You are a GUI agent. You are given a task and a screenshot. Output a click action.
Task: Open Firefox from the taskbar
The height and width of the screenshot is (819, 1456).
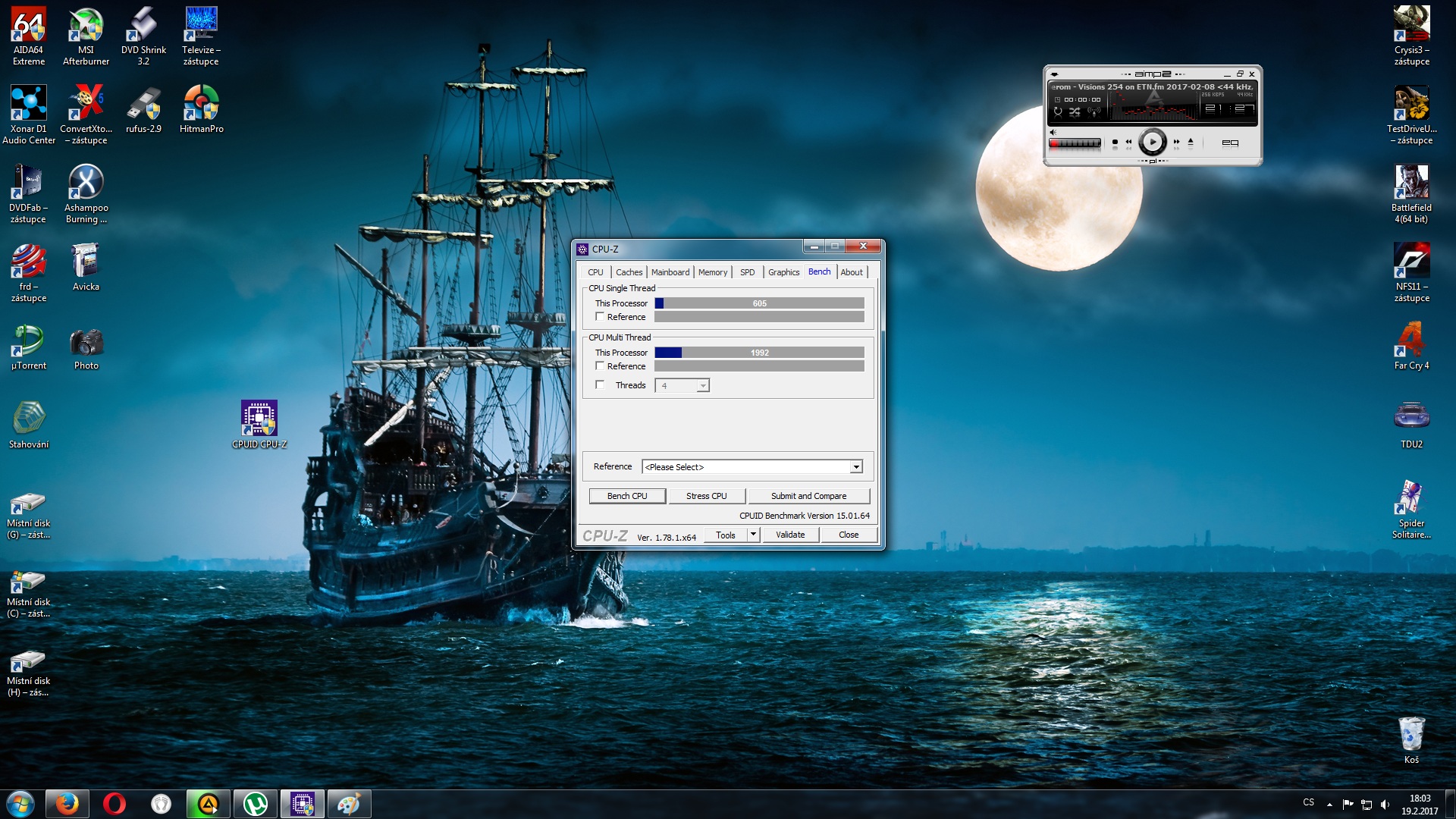[x=67, y=804]
